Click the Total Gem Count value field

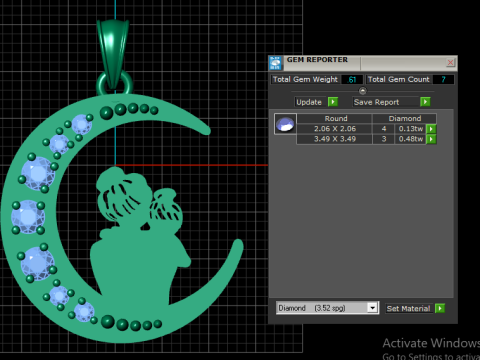[x=443, y=79]
